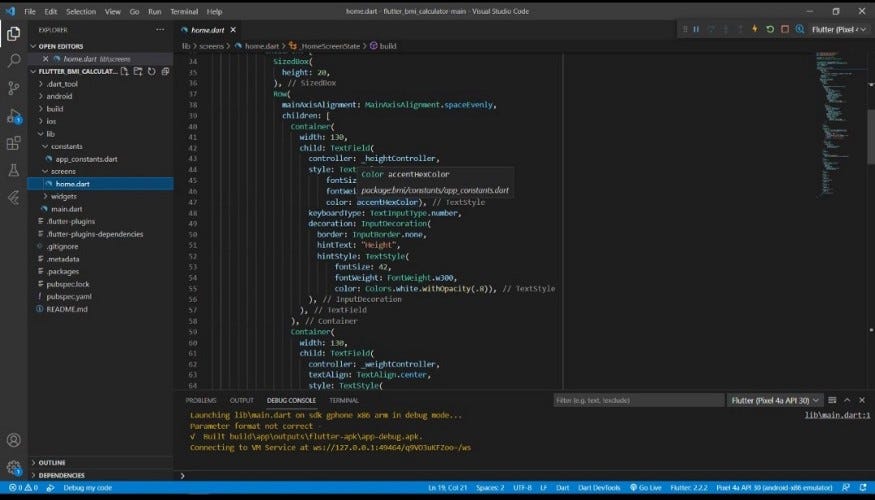The image size is (875, 500).
Task: Trigger Flutter hot reload lightning icon
Action: [755, 29]
